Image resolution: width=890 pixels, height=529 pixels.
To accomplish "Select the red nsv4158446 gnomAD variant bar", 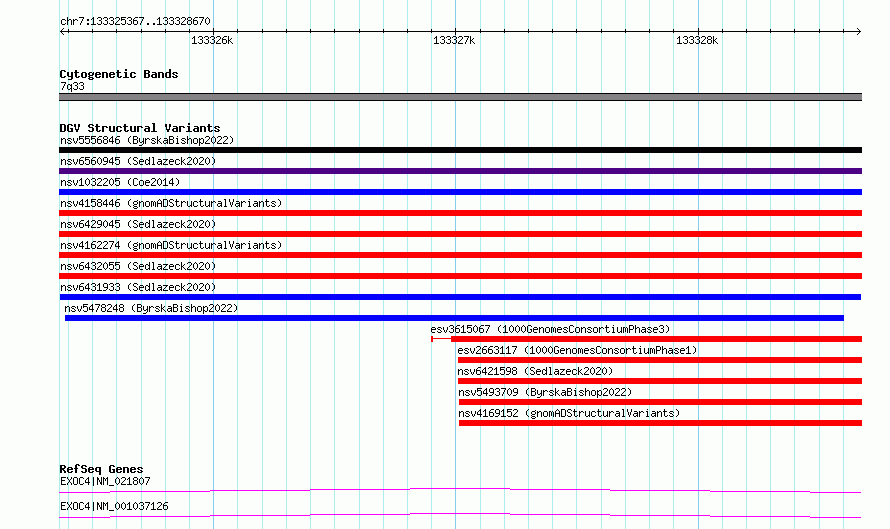I will coord(460,213).
